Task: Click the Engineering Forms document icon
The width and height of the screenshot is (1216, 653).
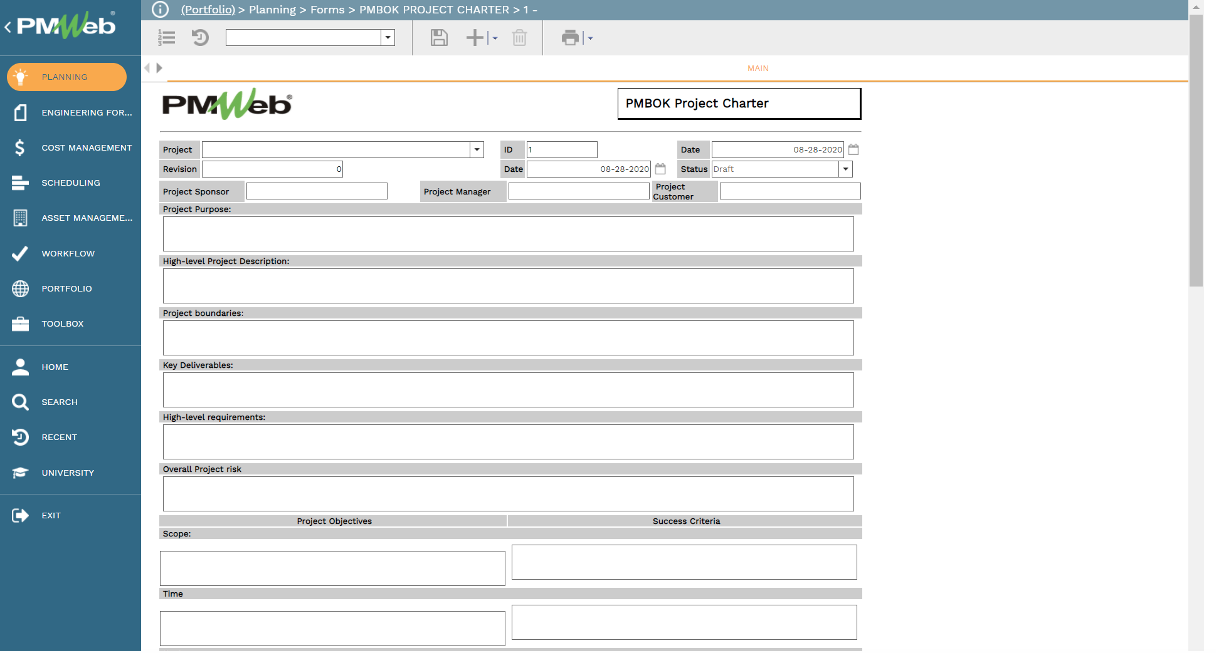Action: [20, 113]
